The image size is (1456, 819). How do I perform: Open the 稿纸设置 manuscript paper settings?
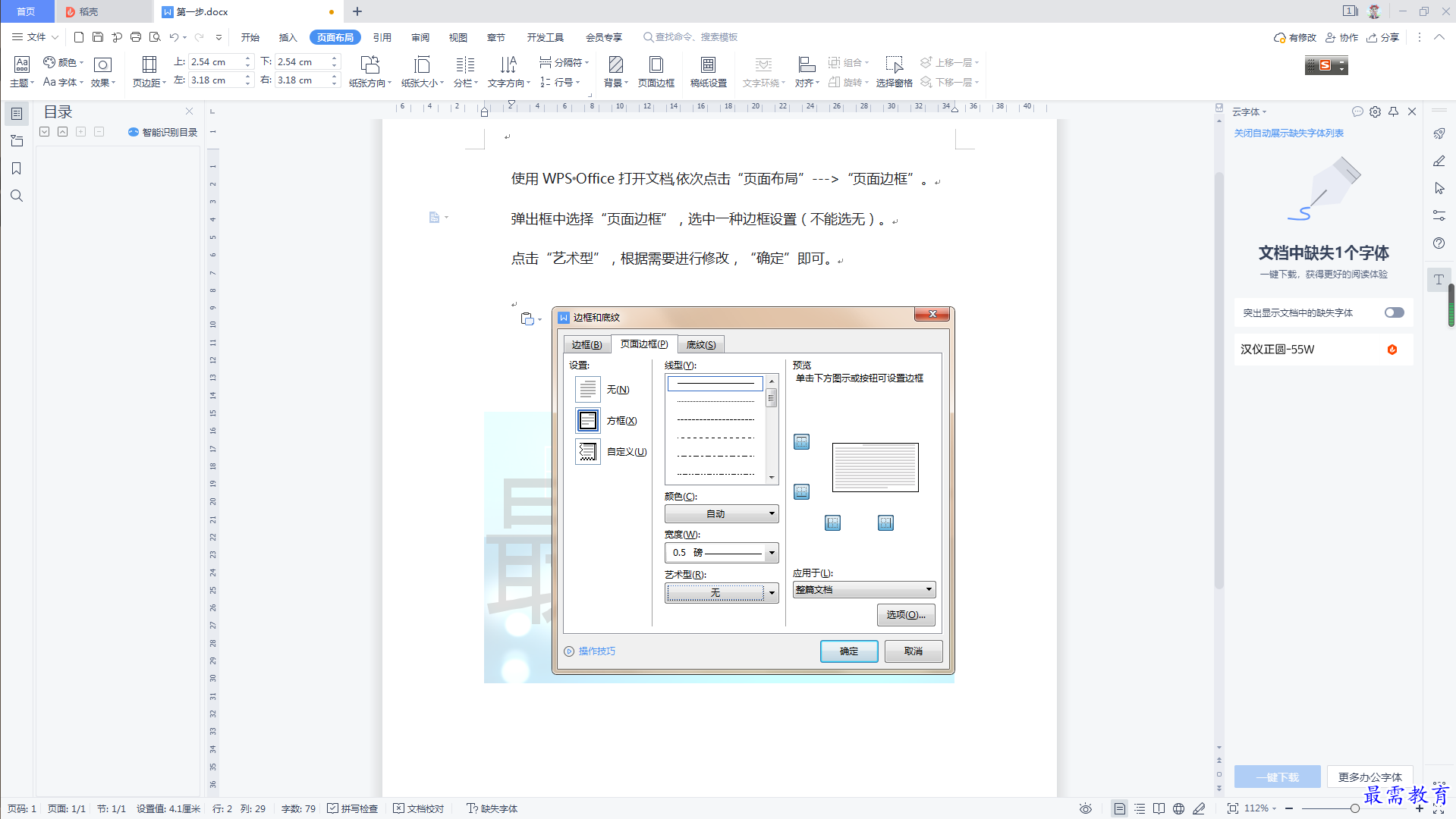click(x=708, y=71)
